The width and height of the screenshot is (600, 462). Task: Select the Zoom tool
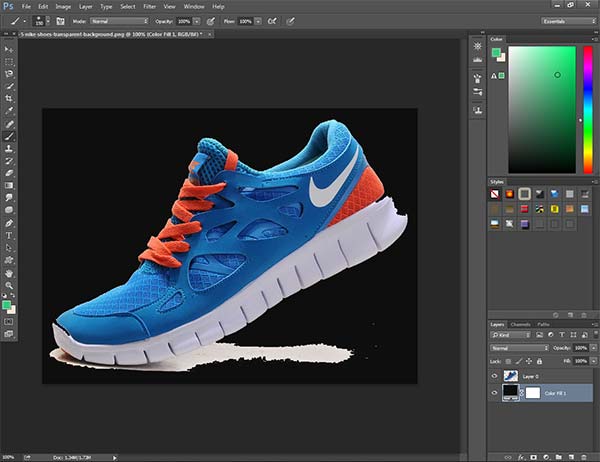[x=8, y=286]
